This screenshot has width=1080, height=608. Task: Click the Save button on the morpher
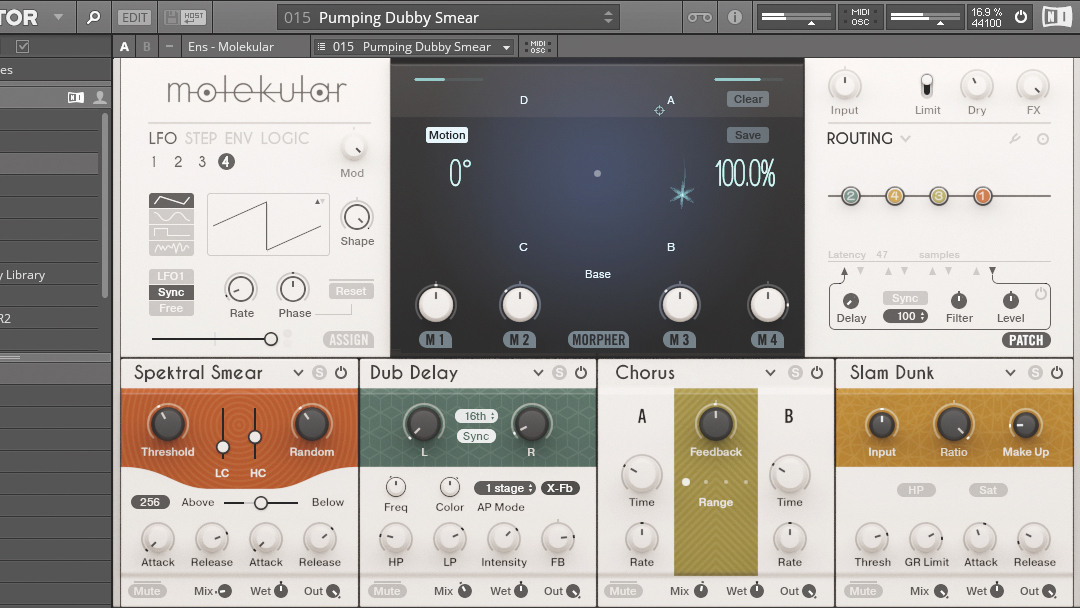747,135
